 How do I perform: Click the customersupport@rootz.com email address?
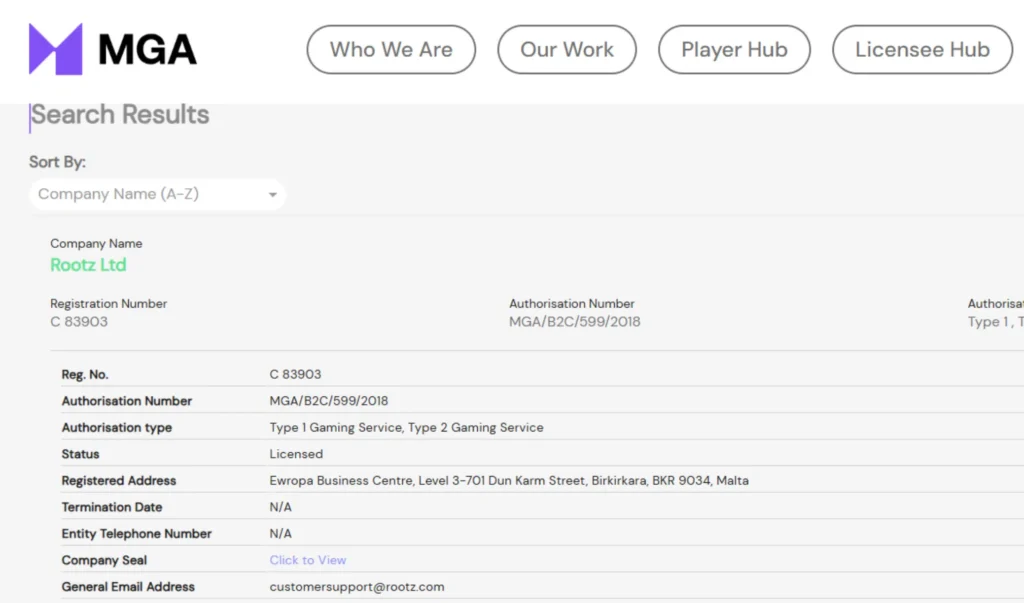point(357,587)
